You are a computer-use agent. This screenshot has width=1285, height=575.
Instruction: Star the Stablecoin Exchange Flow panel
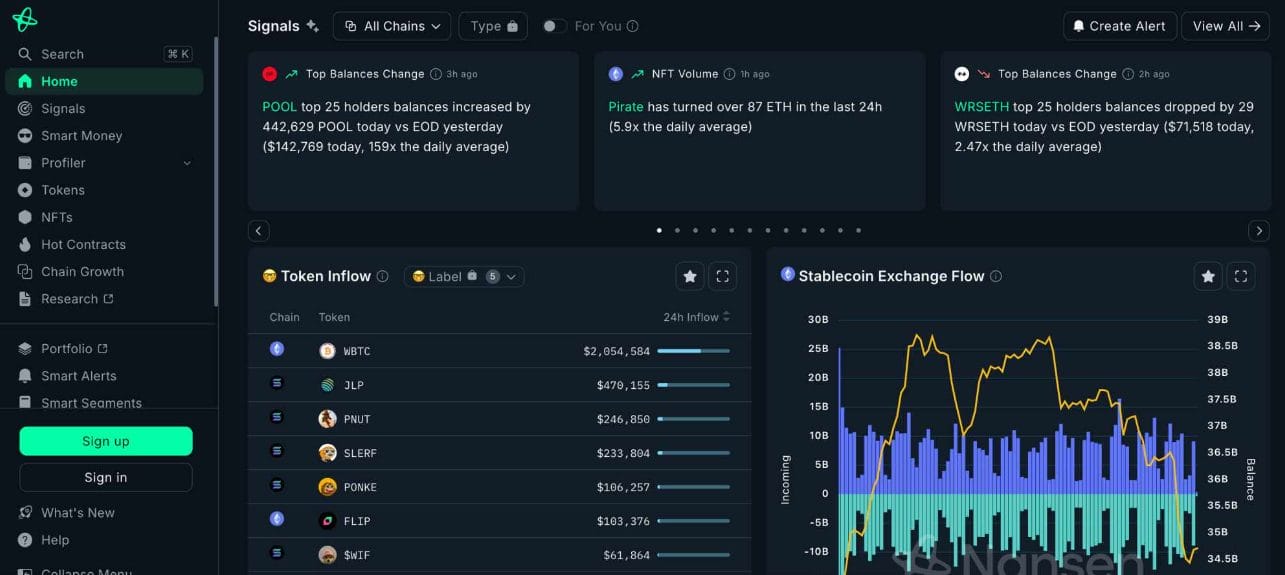coord(1208,276)
